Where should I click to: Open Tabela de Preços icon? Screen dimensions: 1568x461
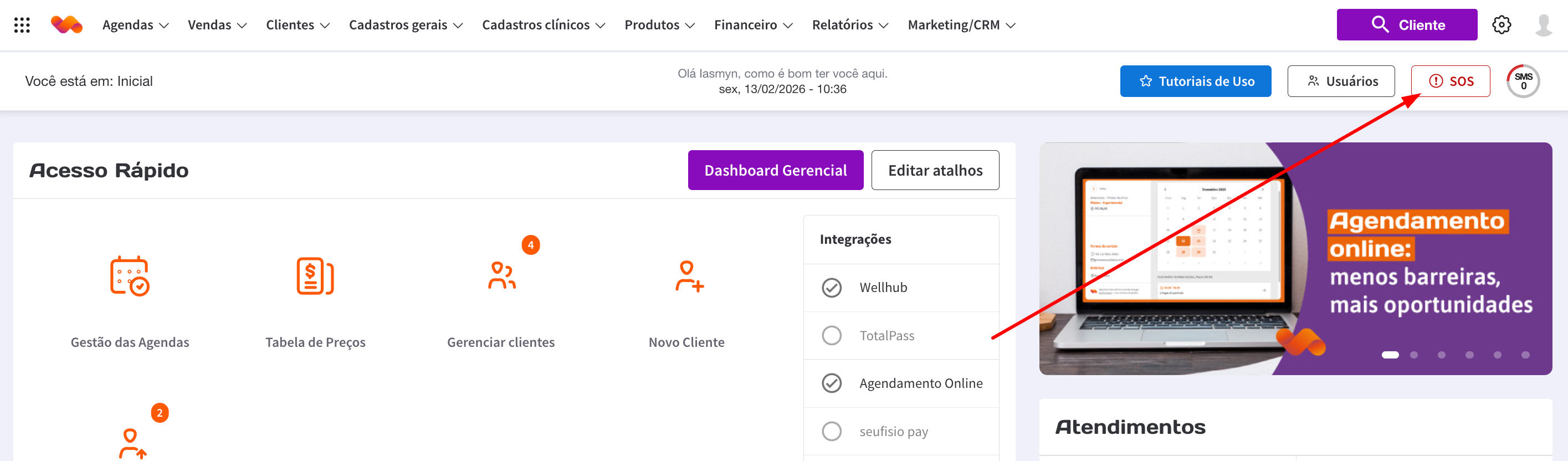(x=315, y=276)
